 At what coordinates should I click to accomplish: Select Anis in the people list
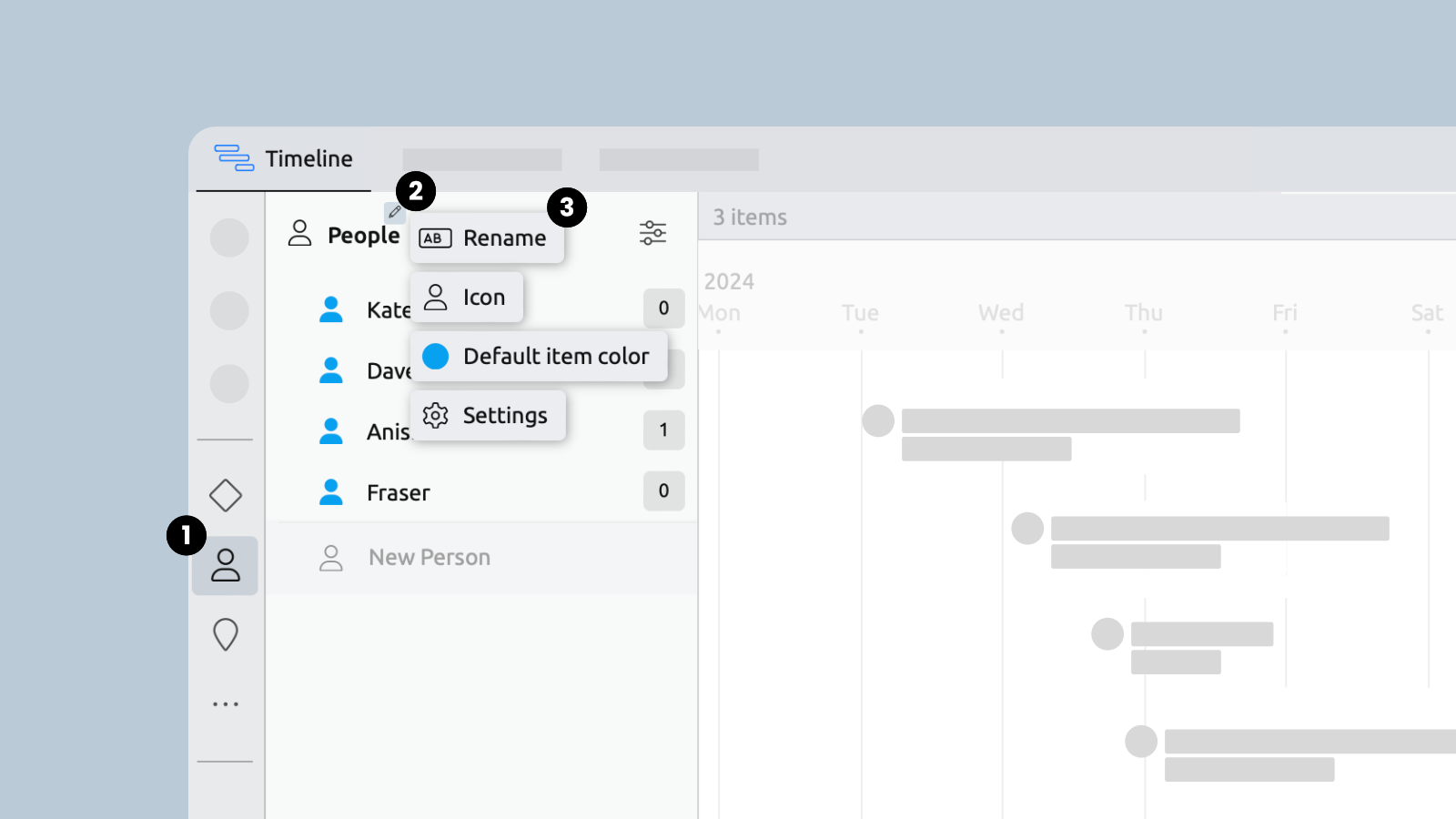(x=389, y=431)
